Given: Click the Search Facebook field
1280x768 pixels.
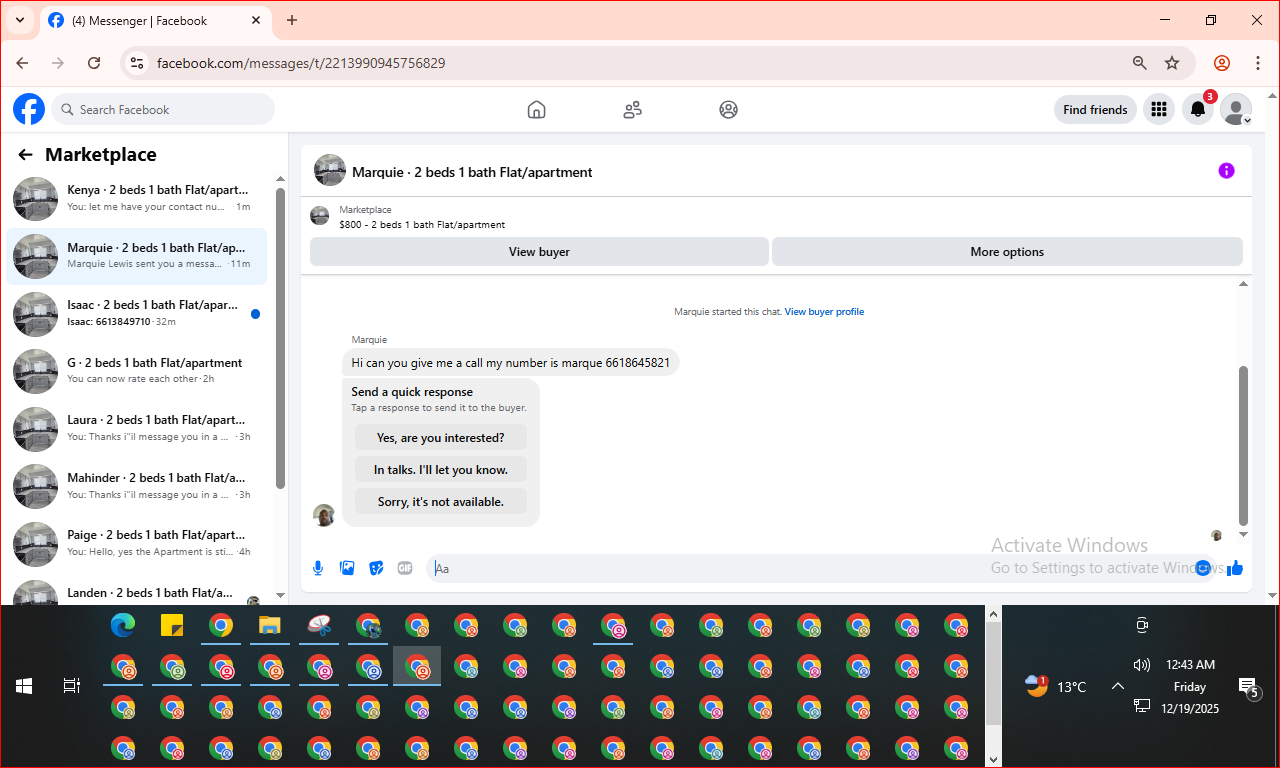Looking at the screenshot, I should (x=163, y=110).
